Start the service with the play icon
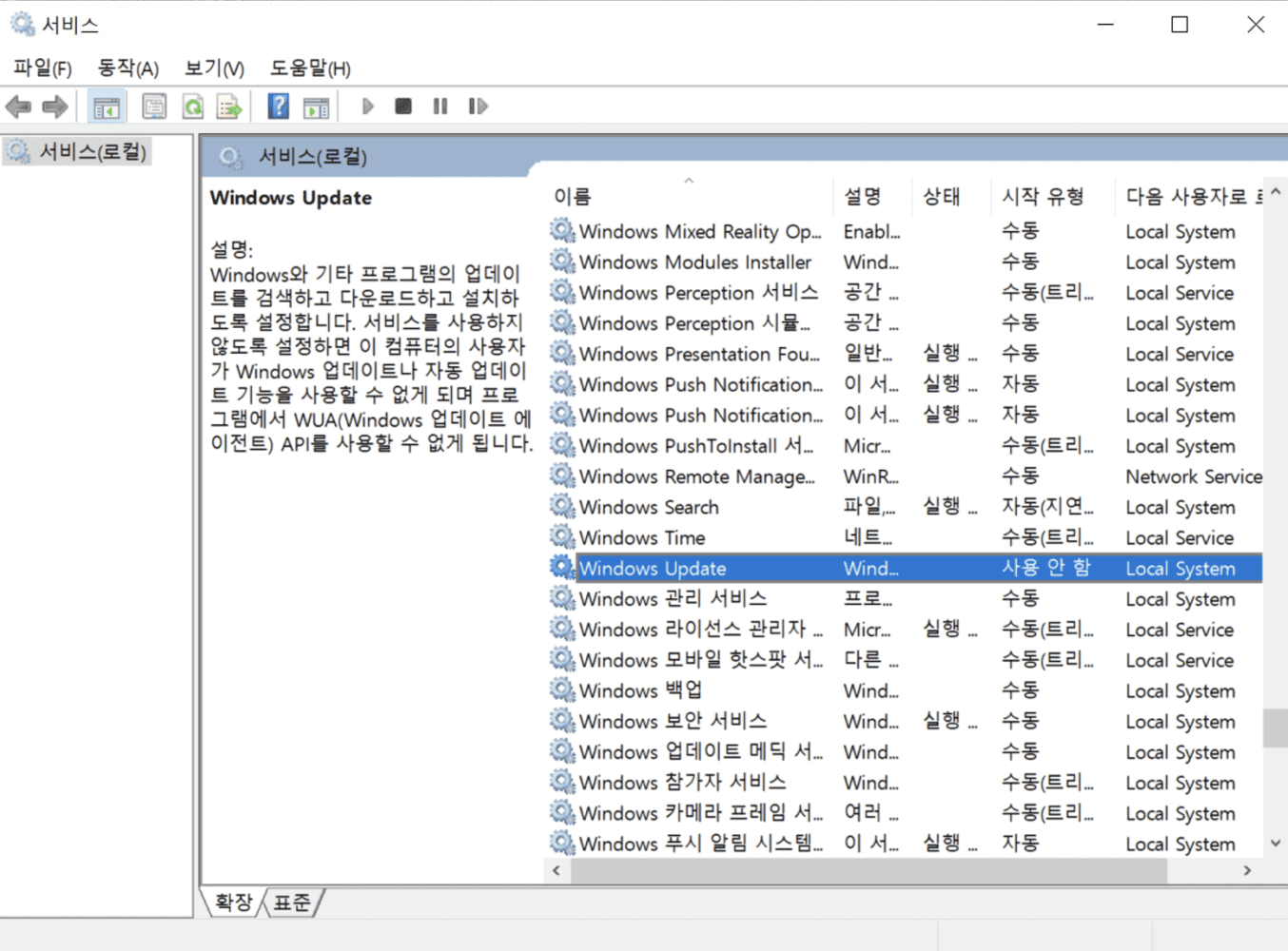1288x951 pixels. 368,107
